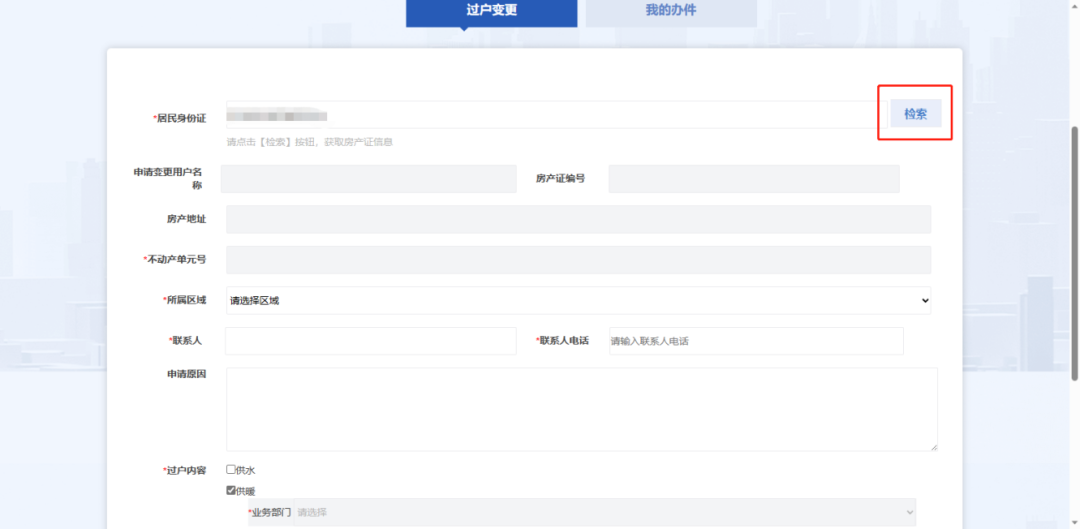Click the scrollbar up arrow
1080x529 pixels.
click(1074, 5)
